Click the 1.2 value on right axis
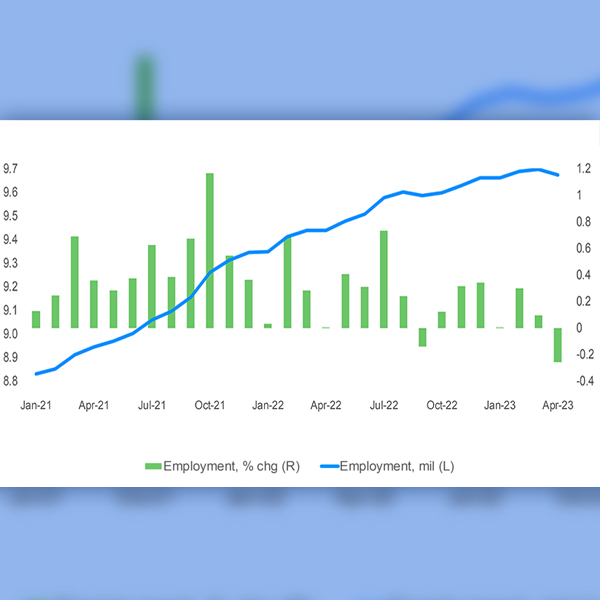Screen dimensions: 600x600 (582, 168)
